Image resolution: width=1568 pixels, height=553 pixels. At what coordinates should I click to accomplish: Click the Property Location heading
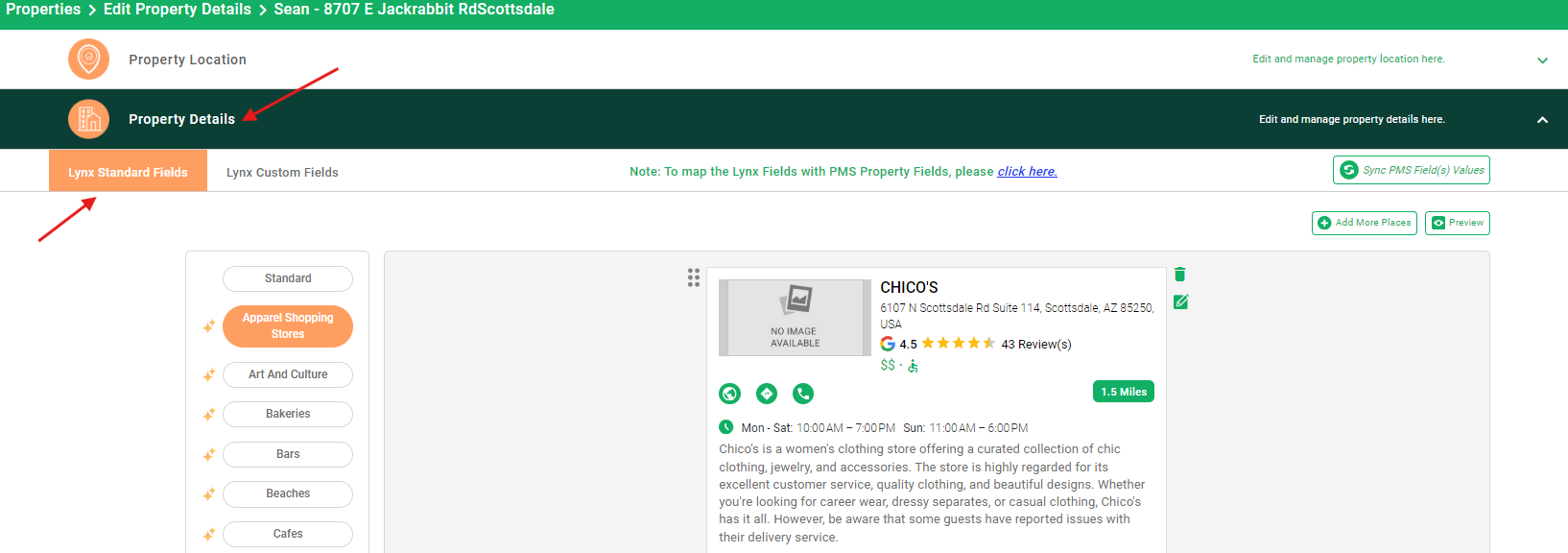(x=187, y=60)
